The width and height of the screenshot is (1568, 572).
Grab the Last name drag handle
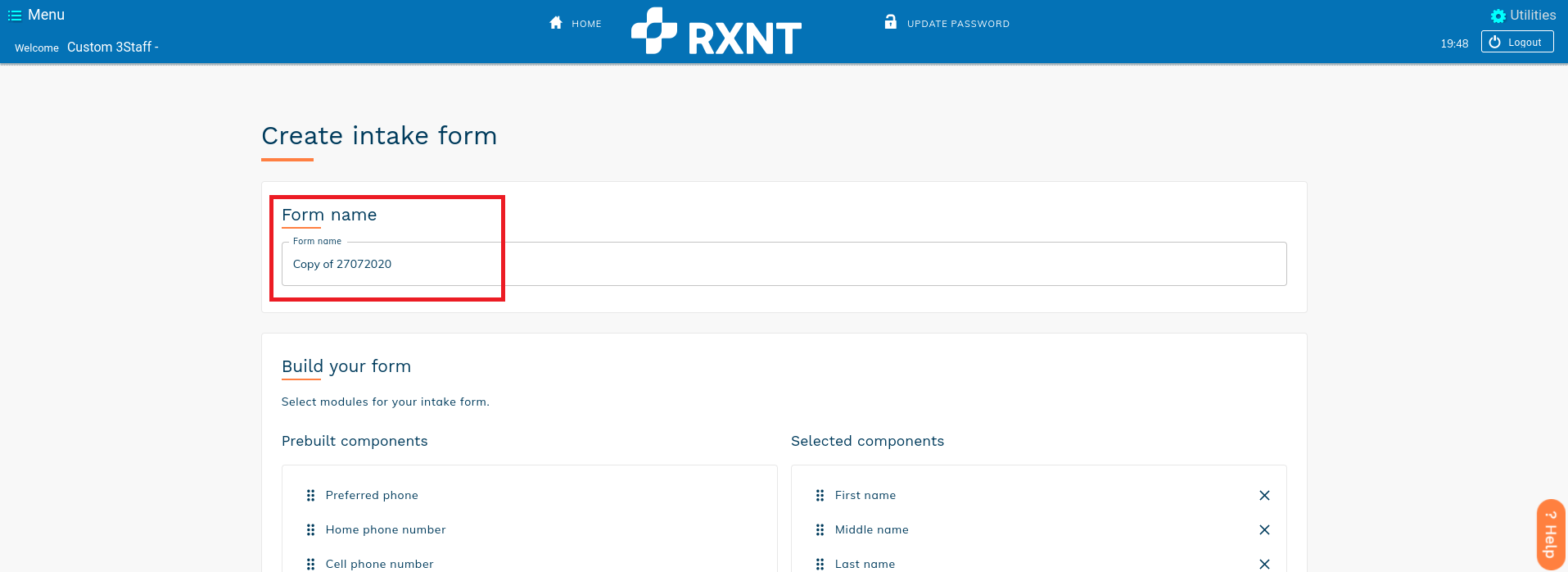coord(820,564)
